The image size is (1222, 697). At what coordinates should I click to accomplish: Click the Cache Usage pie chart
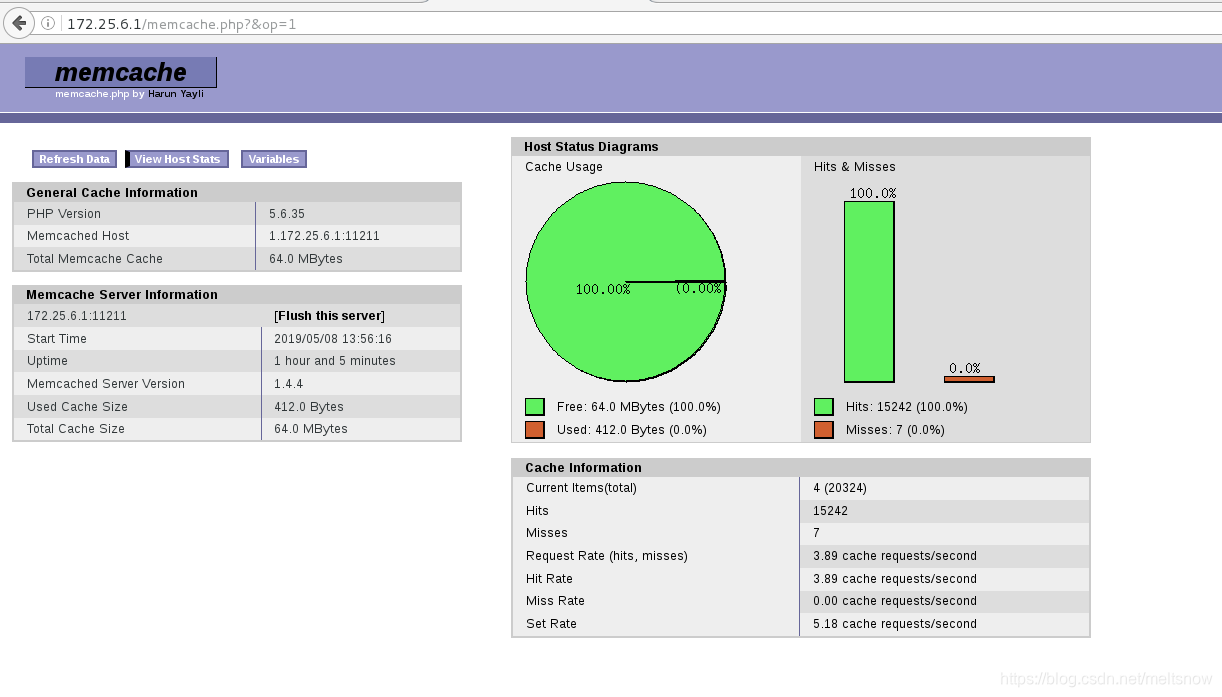pos(626,282)
